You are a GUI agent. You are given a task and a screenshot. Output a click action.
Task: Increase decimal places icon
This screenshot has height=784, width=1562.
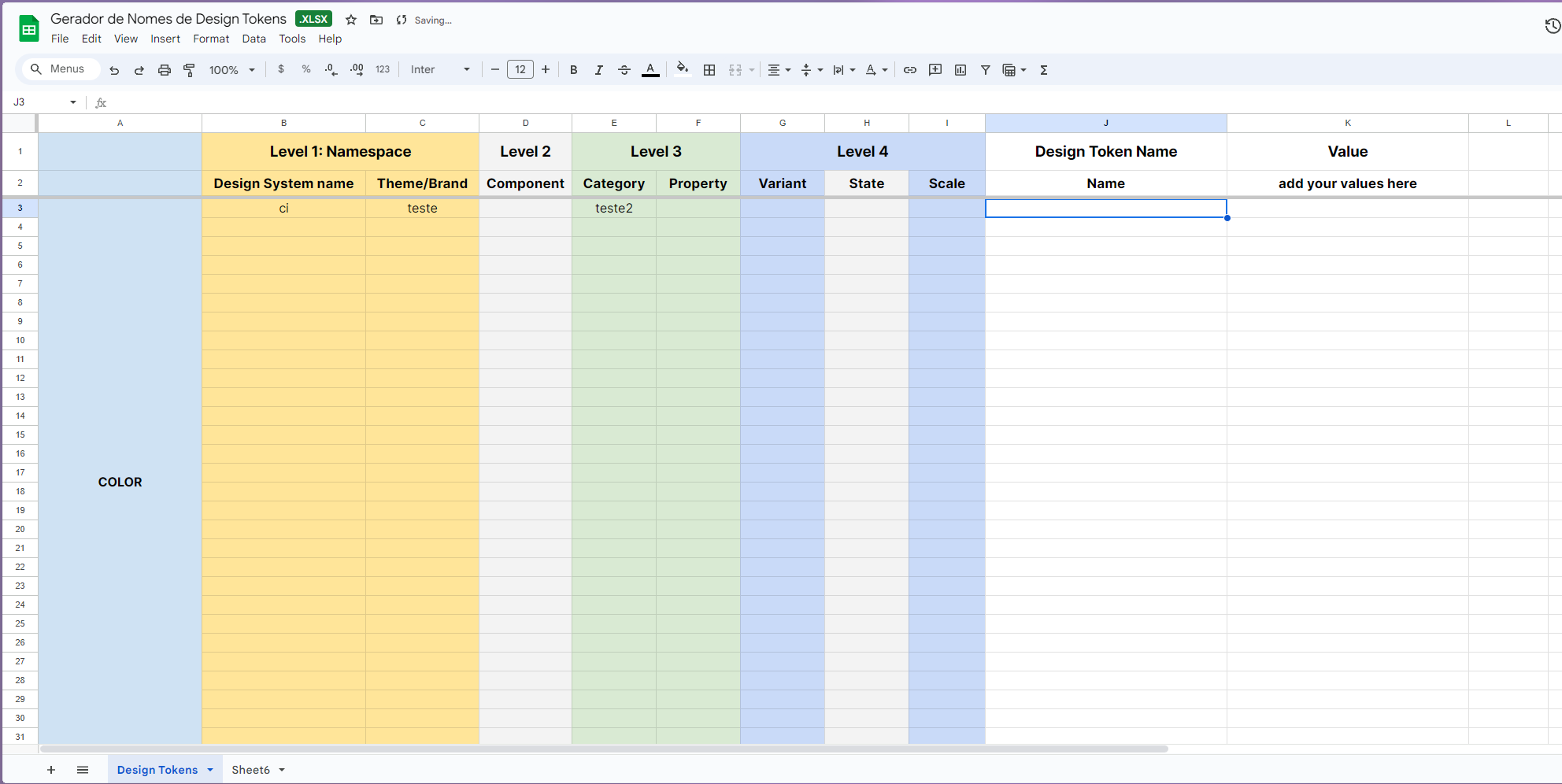pyautogui.click(x=357, y=69)
